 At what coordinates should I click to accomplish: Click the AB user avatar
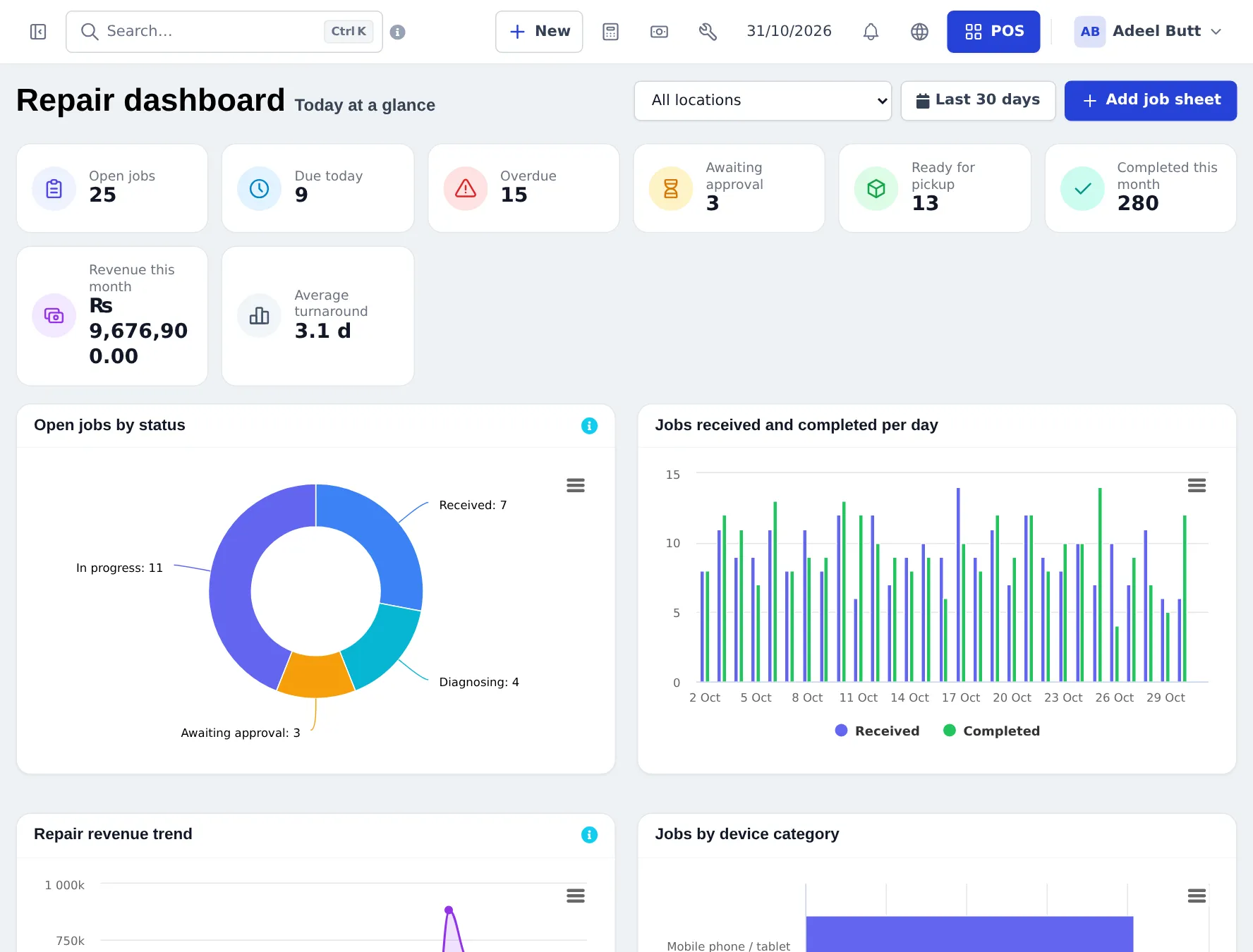point(1089,32)
